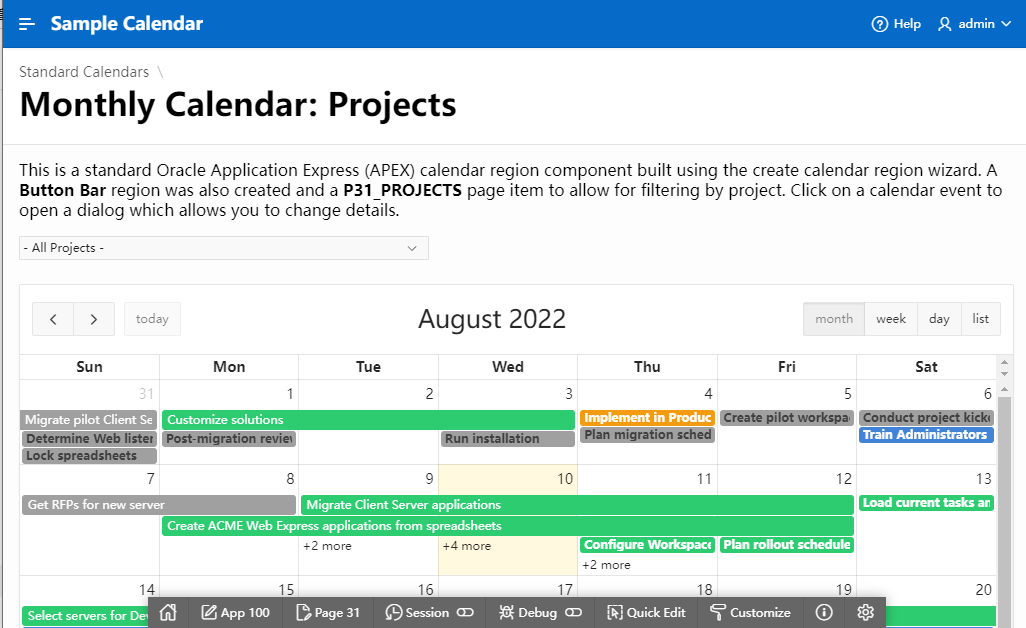
Task: Open developer toolbar settings gear
Action: tap(866, 612)
